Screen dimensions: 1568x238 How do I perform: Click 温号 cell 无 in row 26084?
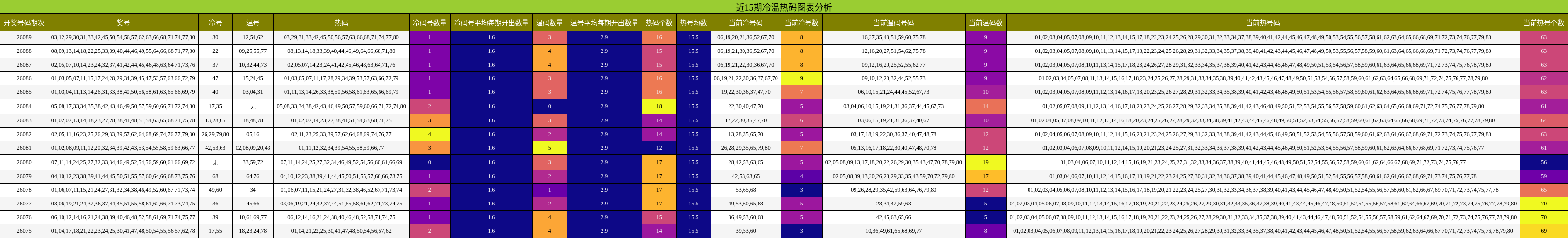coord(253,106)
